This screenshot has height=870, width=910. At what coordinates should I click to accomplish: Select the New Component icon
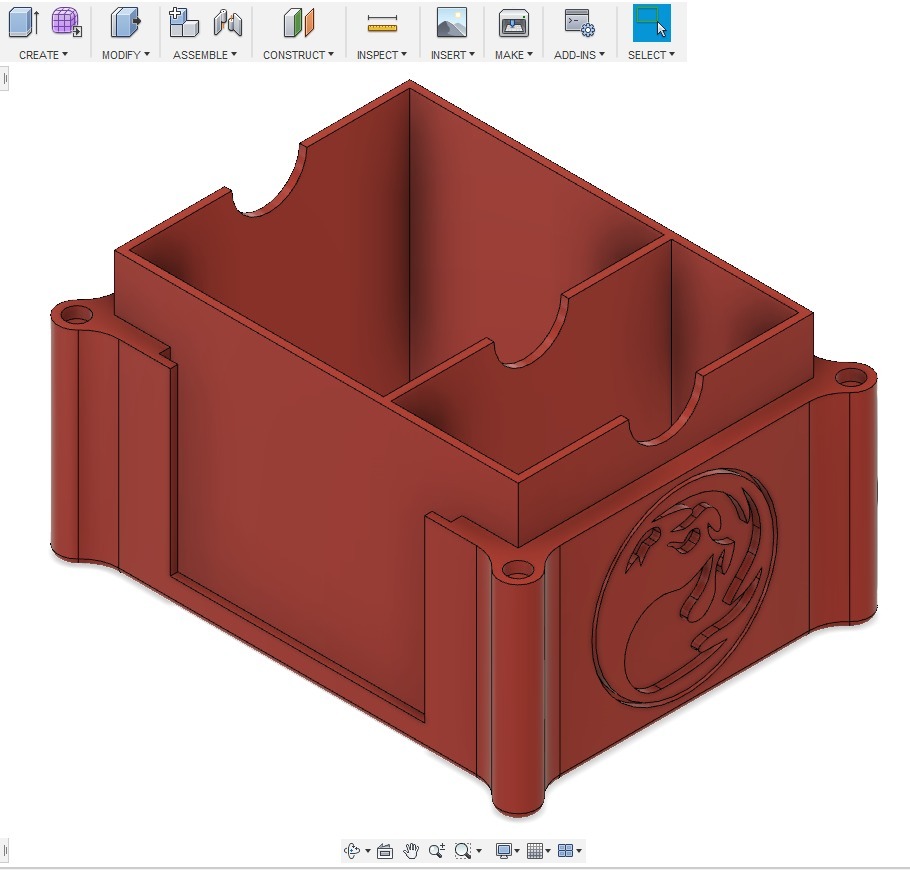pos(184,22)
